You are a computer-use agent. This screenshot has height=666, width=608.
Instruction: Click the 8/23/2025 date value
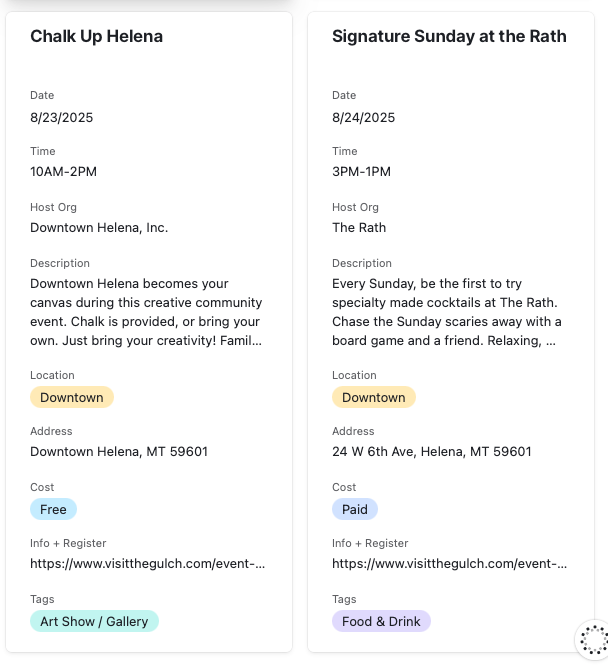[x=62, y=117]
